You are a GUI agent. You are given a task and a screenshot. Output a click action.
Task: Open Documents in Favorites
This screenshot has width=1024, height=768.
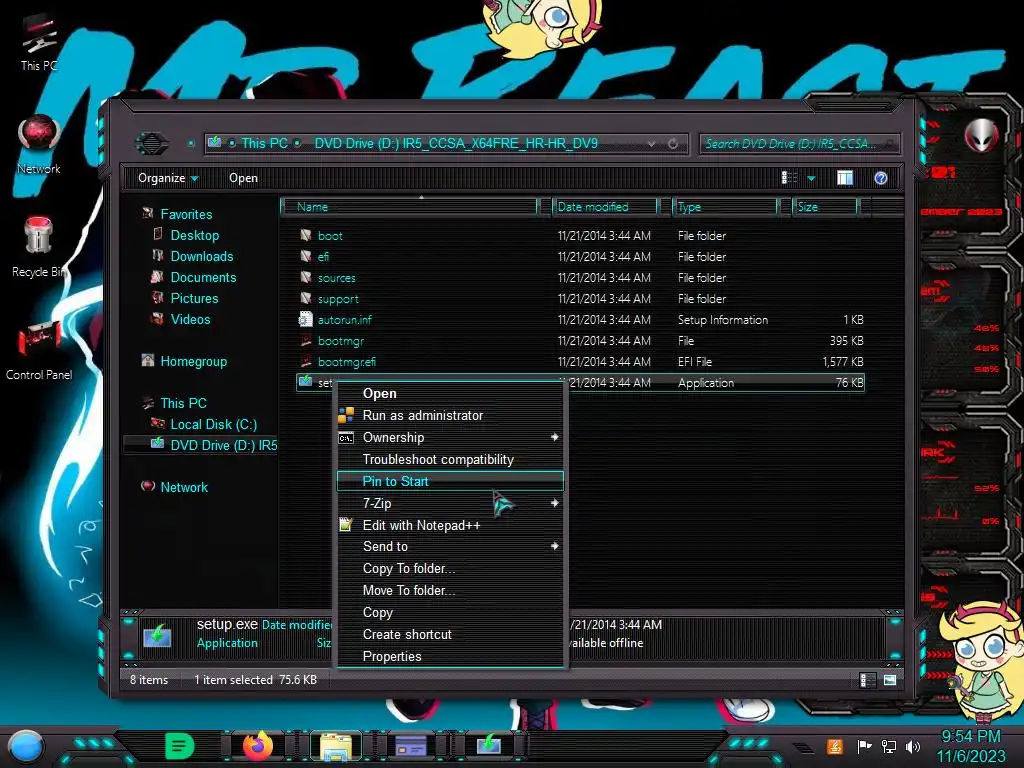(x=203, y=277)
